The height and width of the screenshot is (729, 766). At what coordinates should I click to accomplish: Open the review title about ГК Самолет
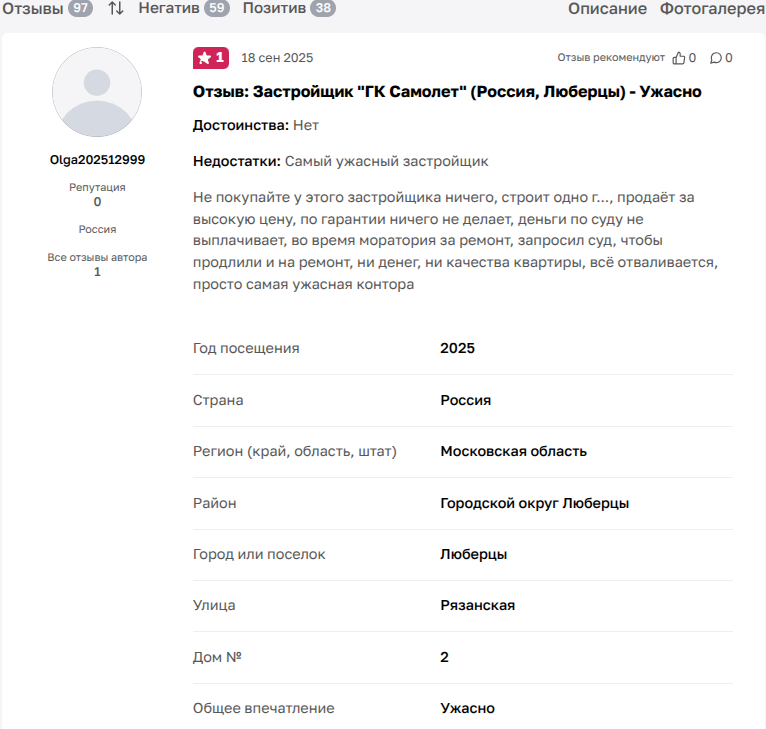tap(447, 91)
